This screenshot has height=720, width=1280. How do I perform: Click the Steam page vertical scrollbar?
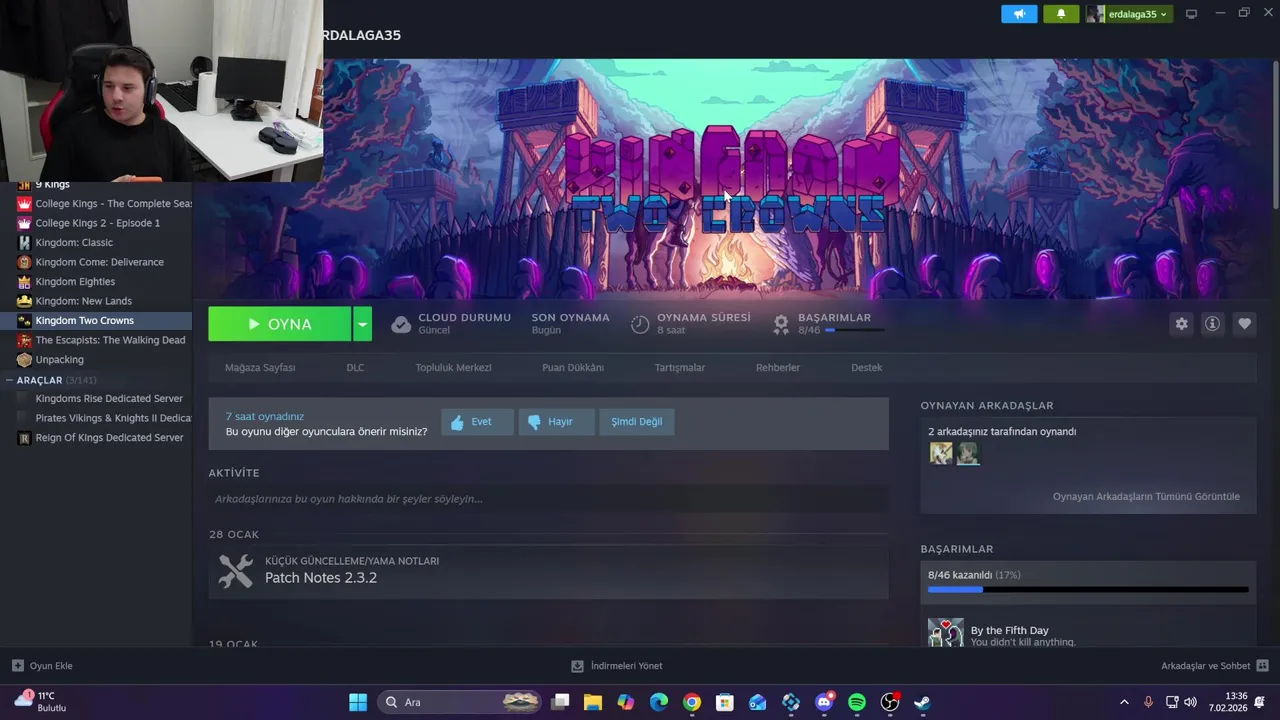coord(1275,135)
